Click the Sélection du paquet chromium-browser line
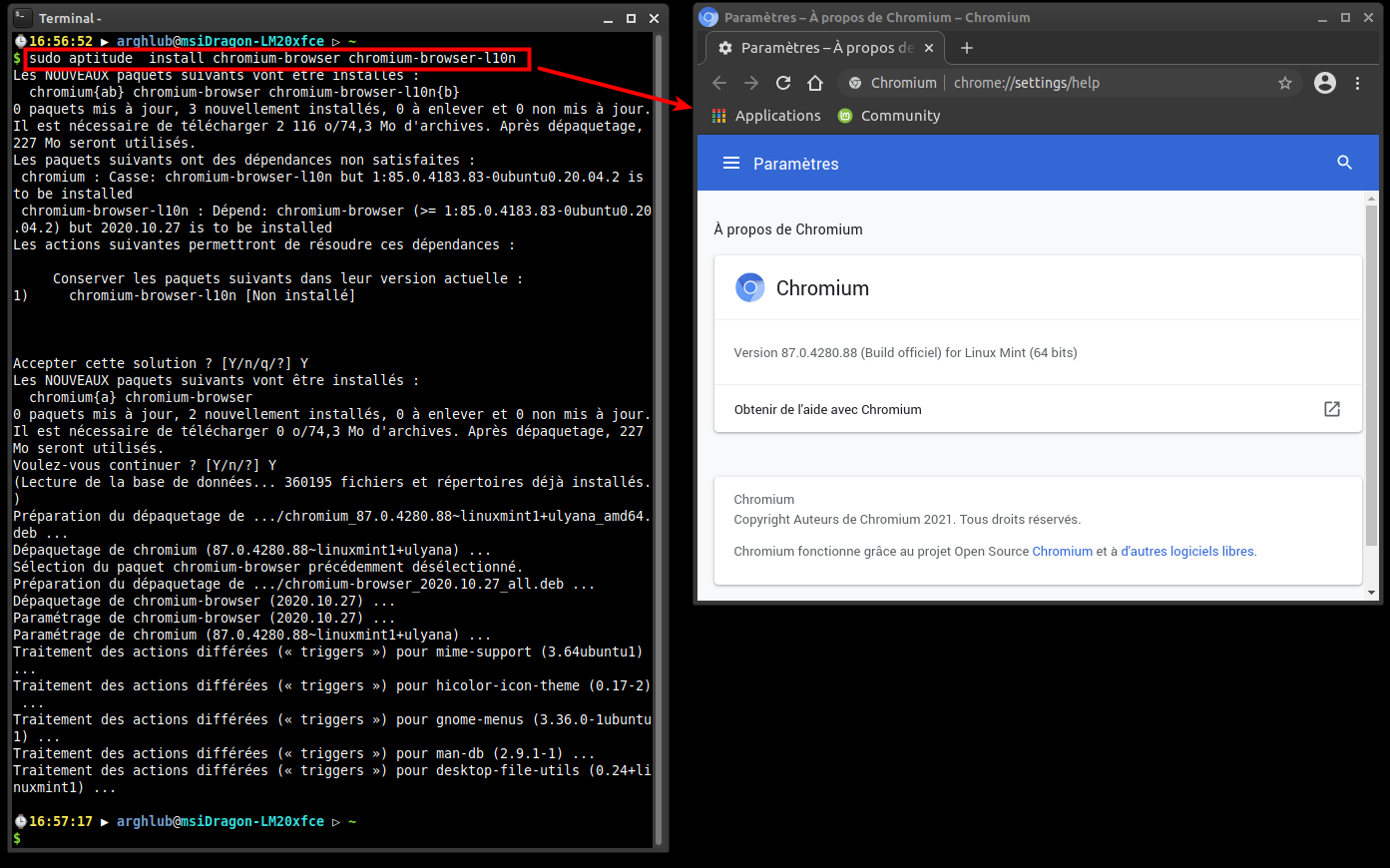Image resolution: width=1390 pixels, height=868 pixels. 267,567
